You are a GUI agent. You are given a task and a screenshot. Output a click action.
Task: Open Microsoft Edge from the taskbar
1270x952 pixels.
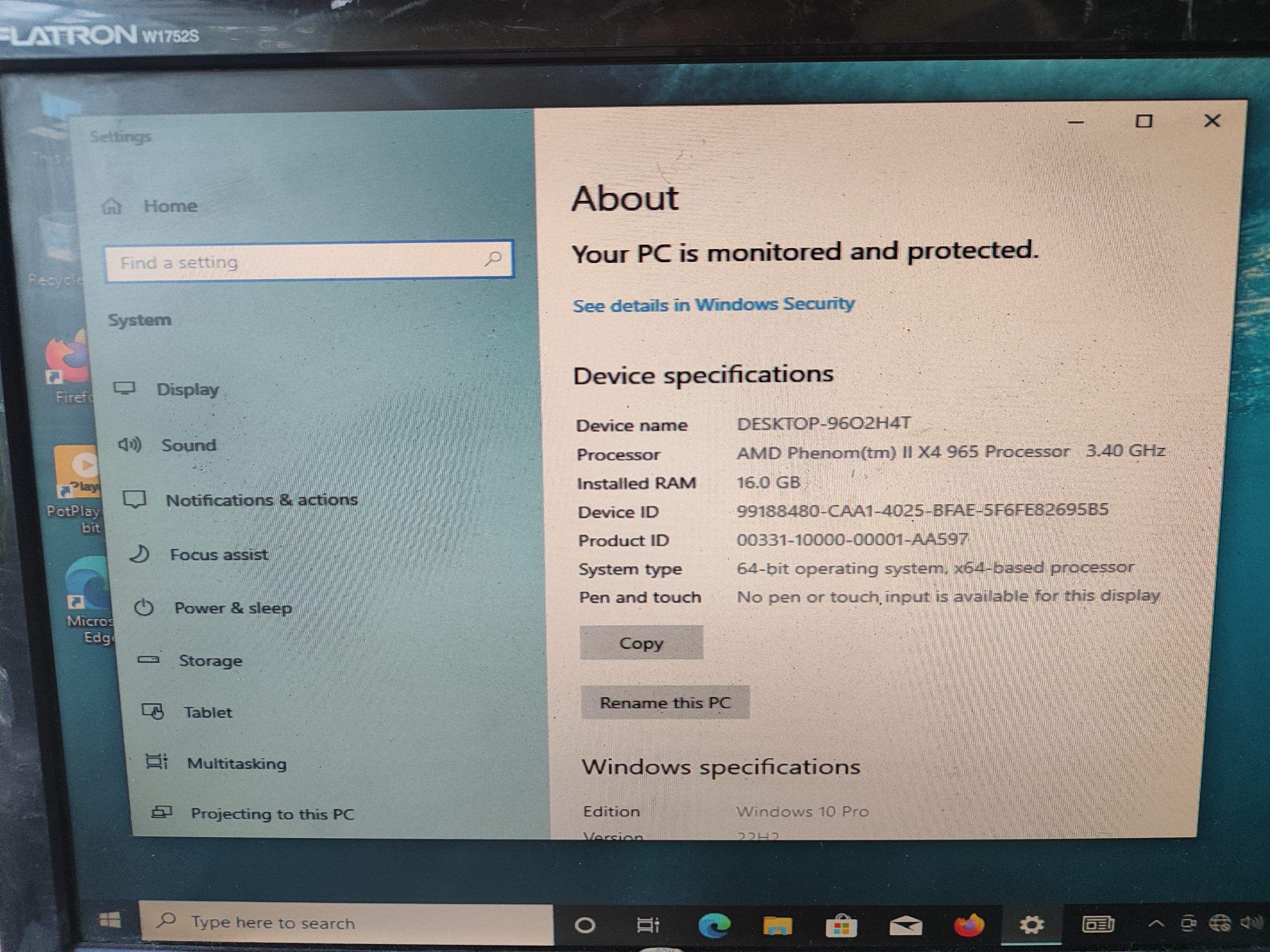pos(714,926)
